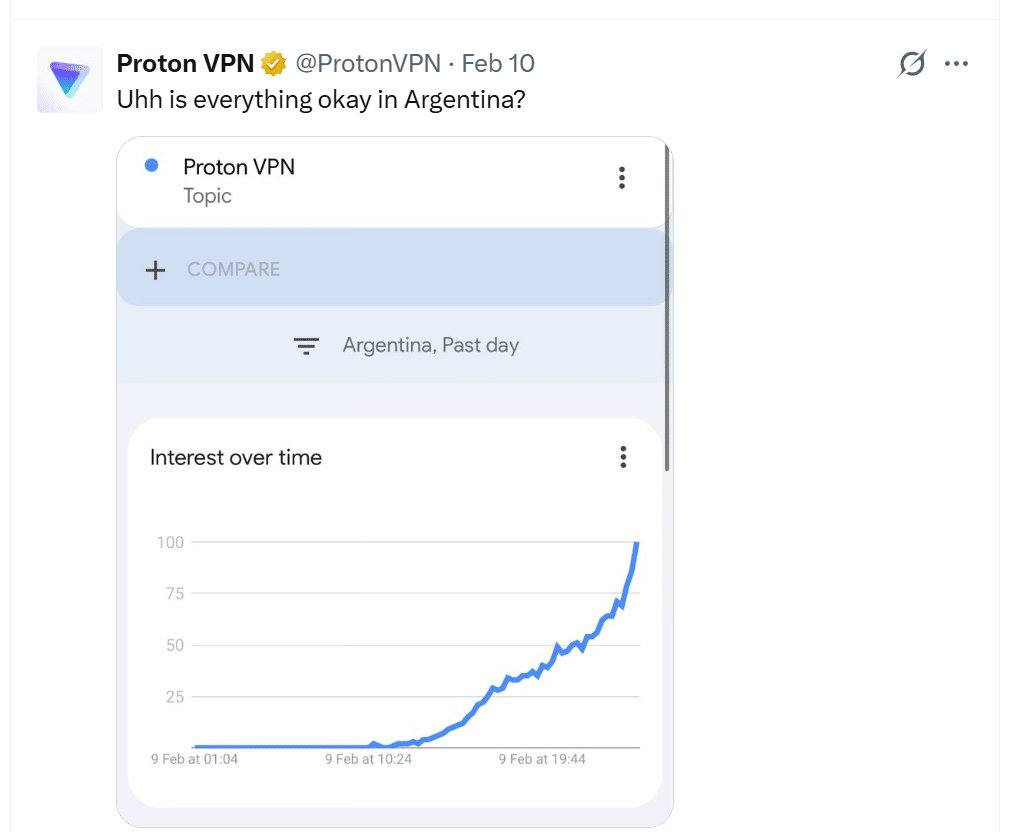1022x832 pixels.
Task: Open the three-dot menu on the Proton VPN topic card
Action: 622,179
